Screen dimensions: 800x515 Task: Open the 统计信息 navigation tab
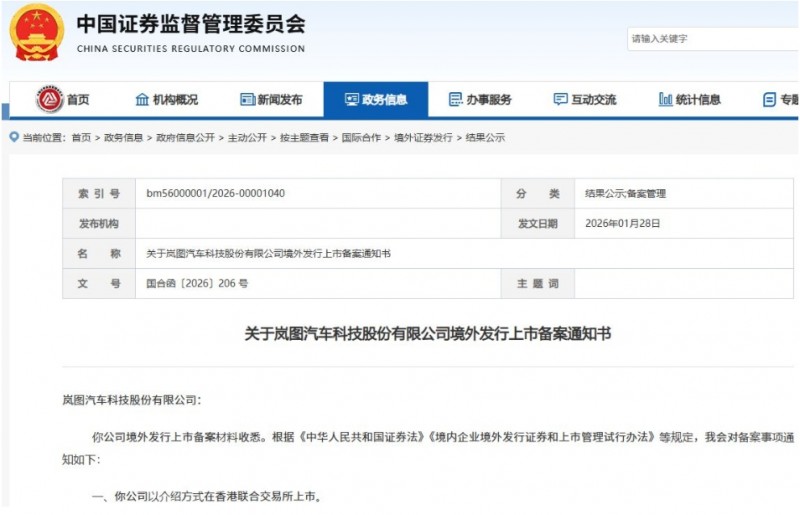click(x=690, y=100)
